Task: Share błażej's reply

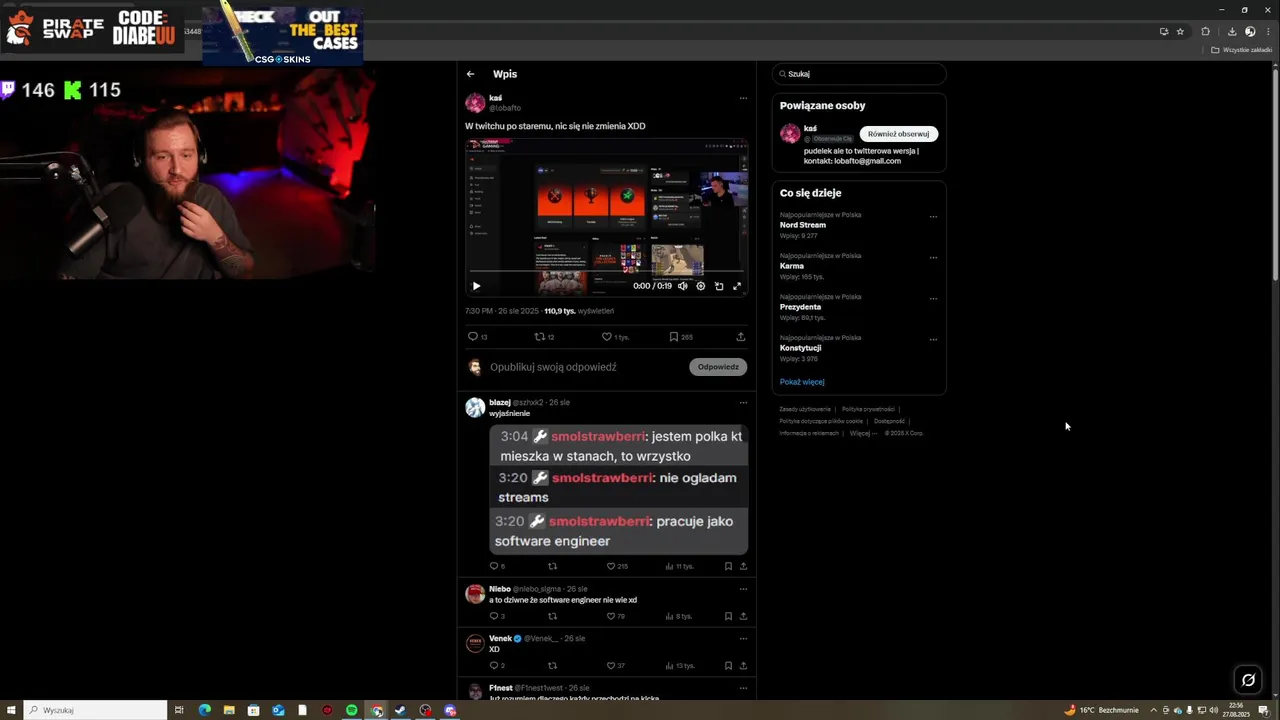Action: point(743,566)
